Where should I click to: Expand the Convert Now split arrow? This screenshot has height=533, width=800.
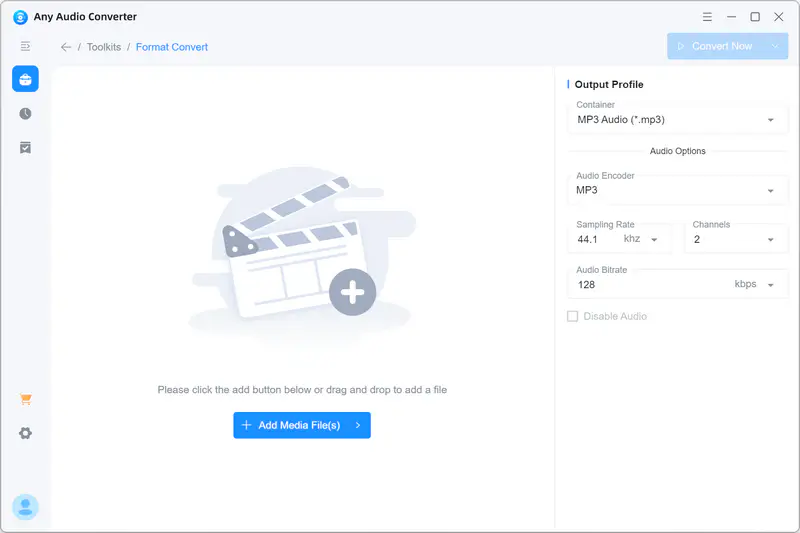(775, 46)
